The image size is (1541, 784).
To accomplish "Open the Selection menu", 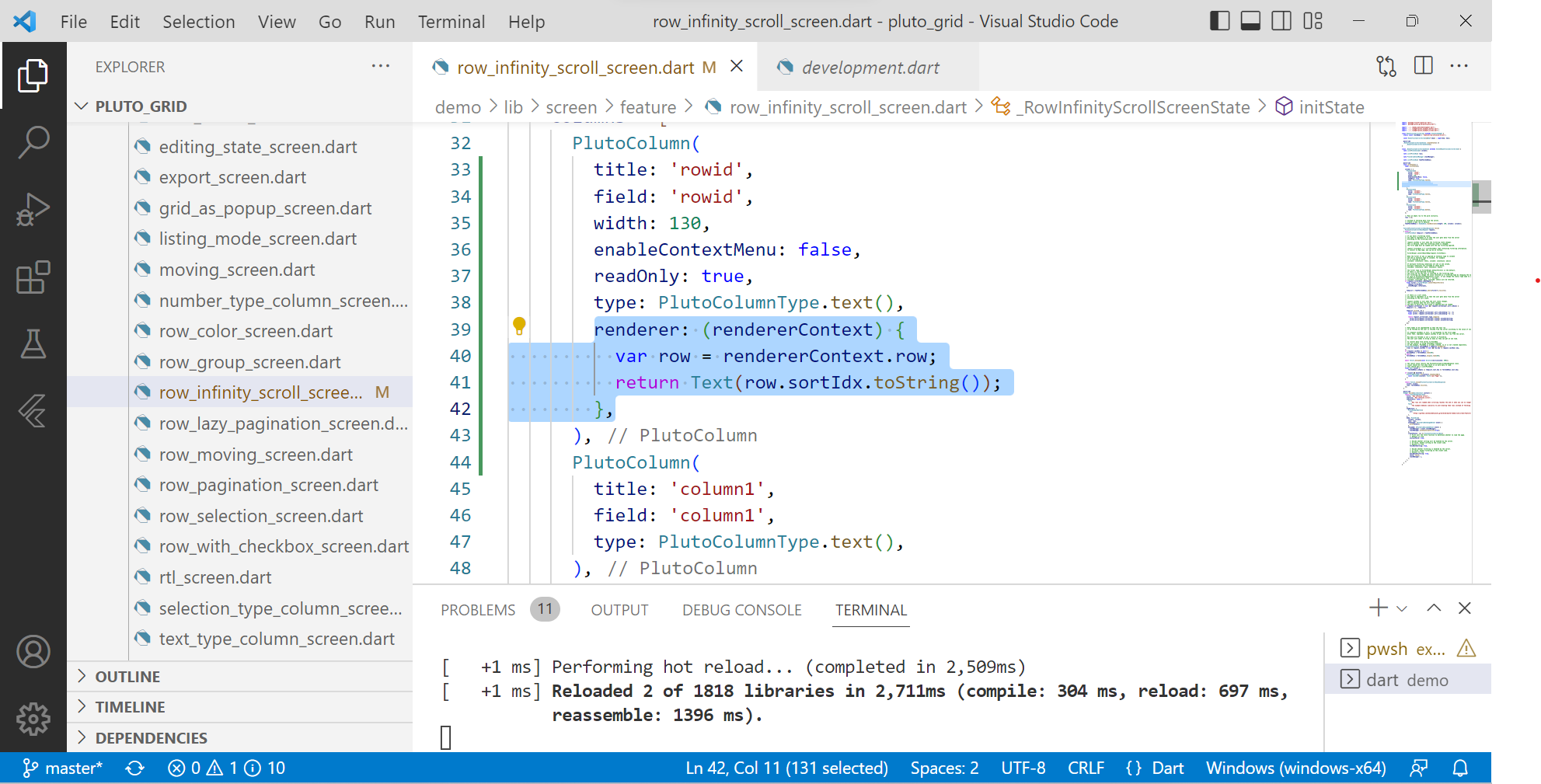I will point(199,22).
